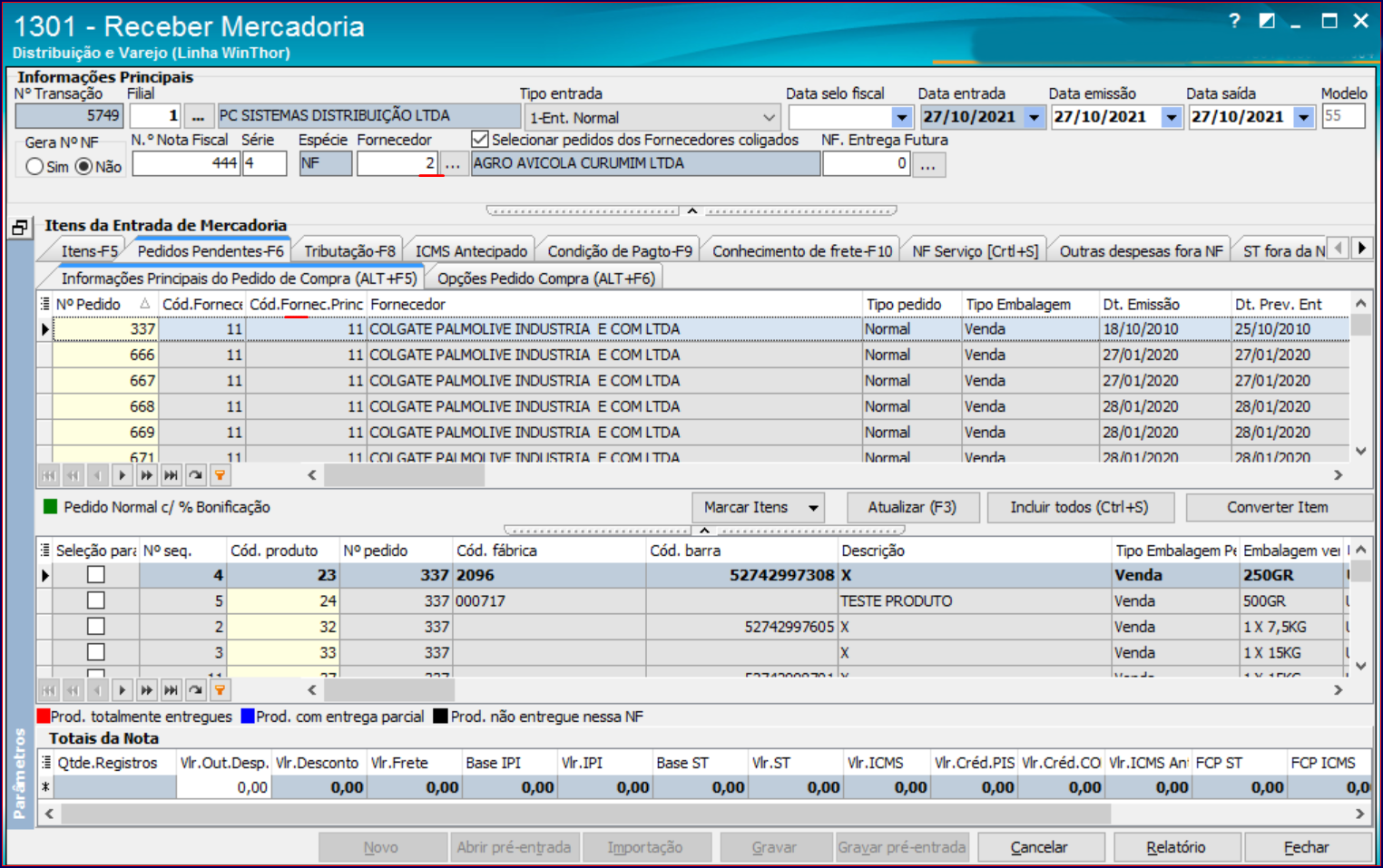Viewport: 1383px width, 868px height.
Task: Check selection box for product 32 row
Action: (95, 627)
